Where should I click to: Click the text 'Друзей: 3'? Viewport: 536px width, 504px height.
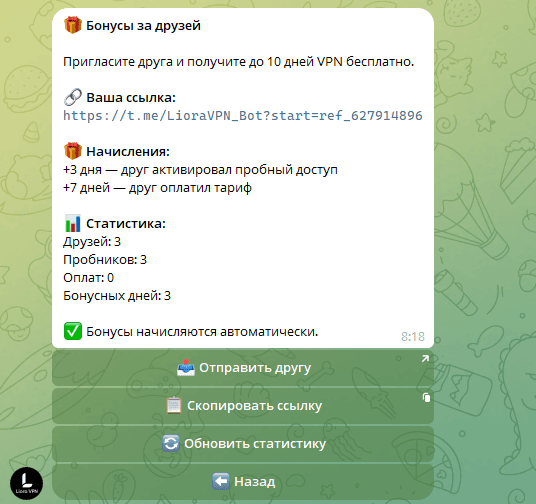pyautogui.click(x=92, y=242)
